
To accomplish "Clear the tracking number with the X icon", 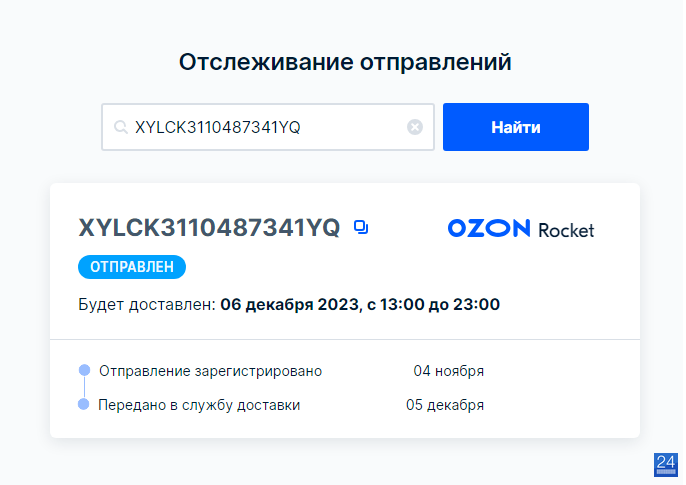I will tap(415, 127).
